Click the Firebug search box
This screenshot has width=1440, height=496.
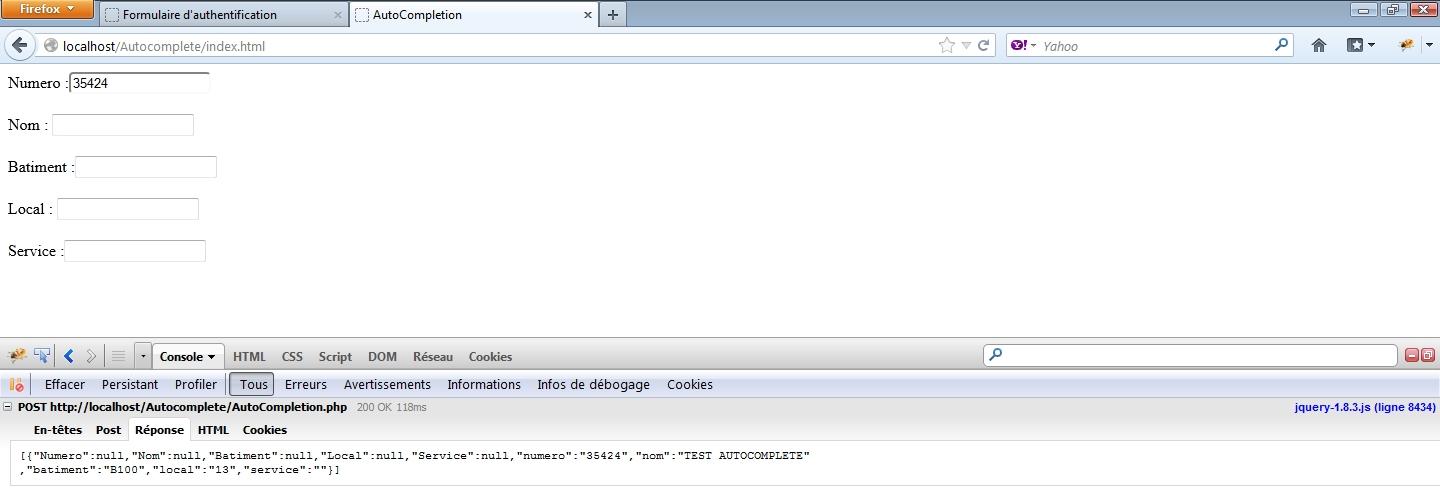(x=1190, y=356)
